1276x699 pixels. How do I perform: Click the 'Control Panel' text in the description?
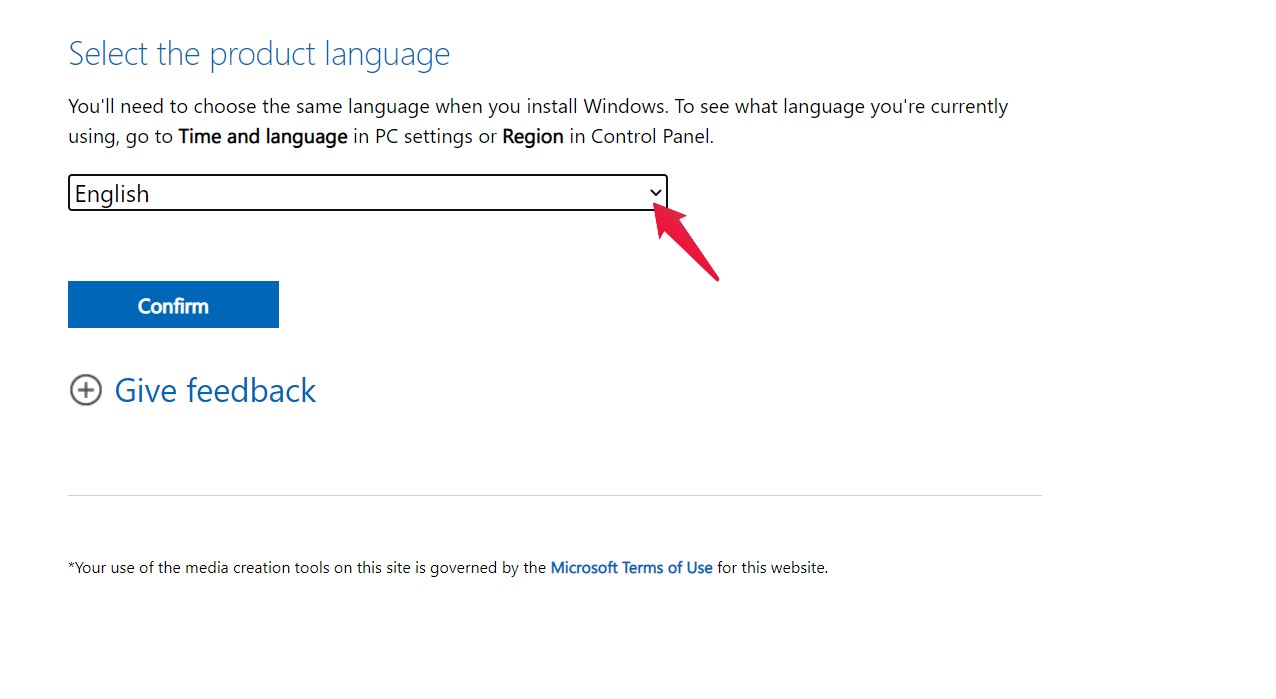click(x=651, y=137)
